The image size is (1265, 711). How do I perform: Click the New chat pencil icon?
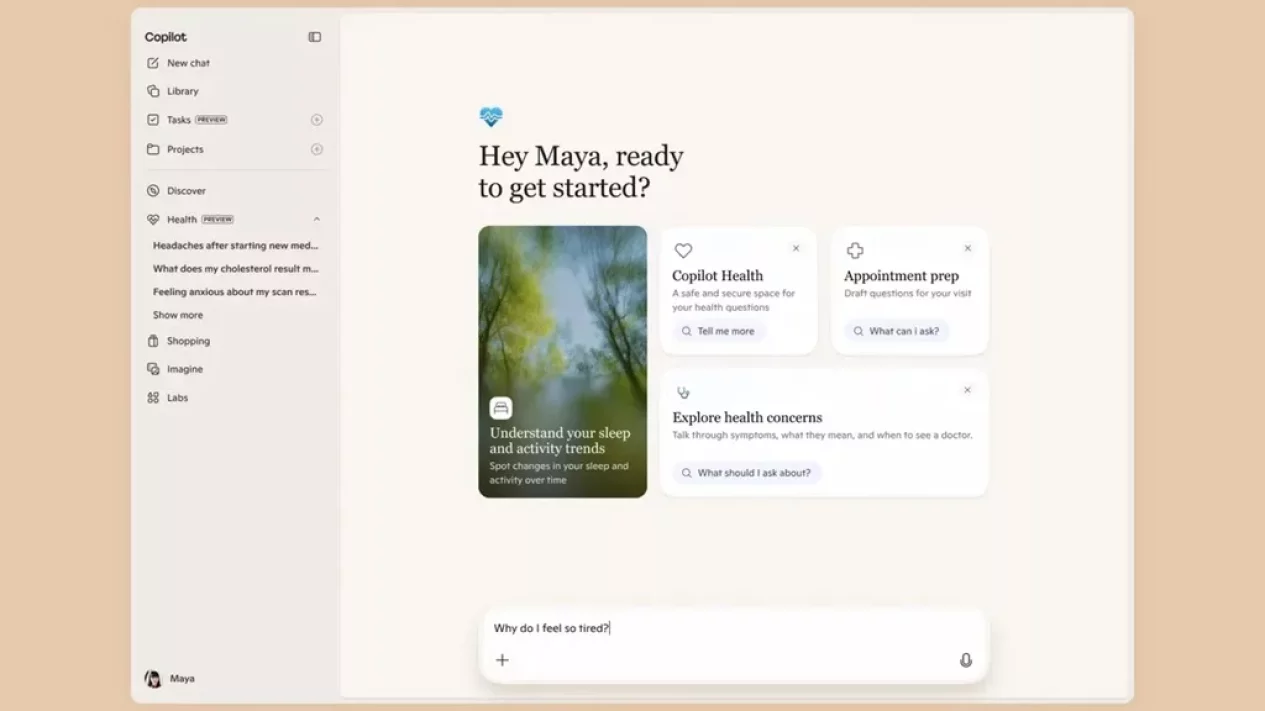coord(153,63)
